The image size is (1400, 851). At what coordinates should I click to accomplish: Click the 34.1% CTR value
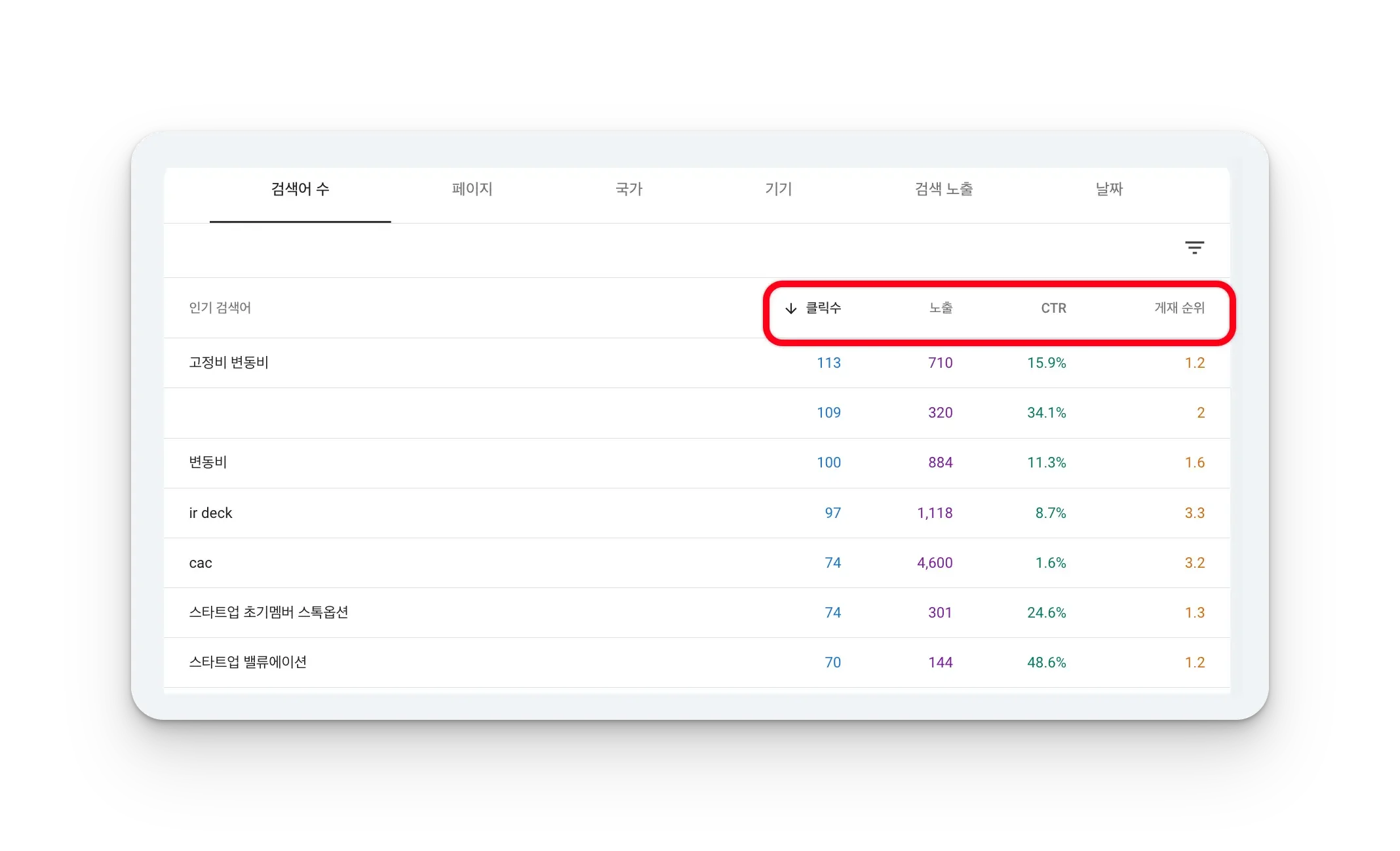[x=1046, y=412]
